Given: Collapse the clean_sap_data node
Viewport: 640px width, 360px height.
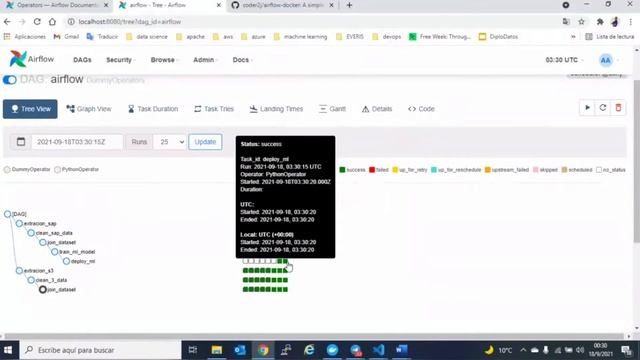Looking at the screenshot, I should pyautogui.click(x=31, y=233).
